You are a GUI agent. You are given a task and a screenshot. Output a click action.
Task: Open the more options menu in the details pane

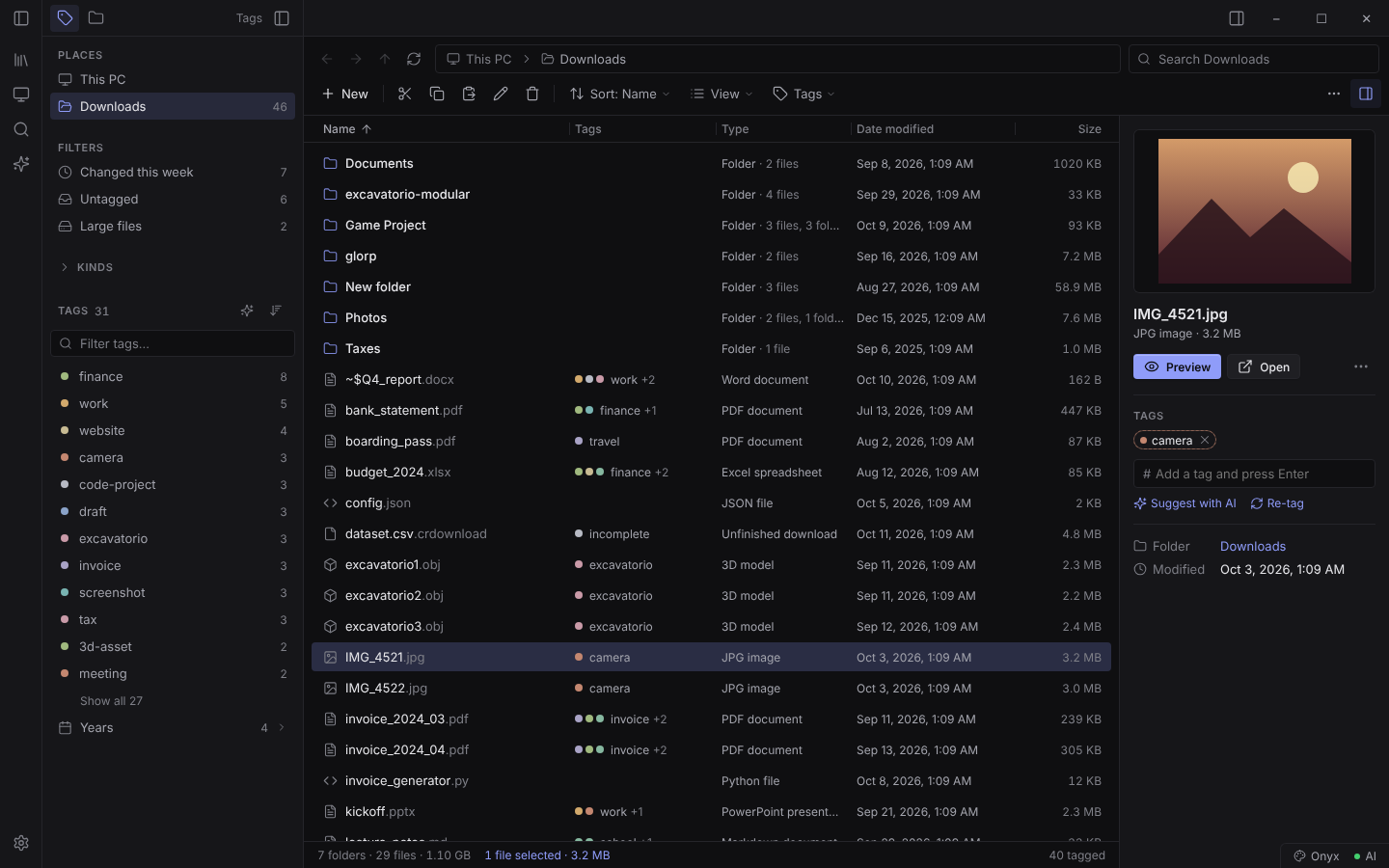1361,366
